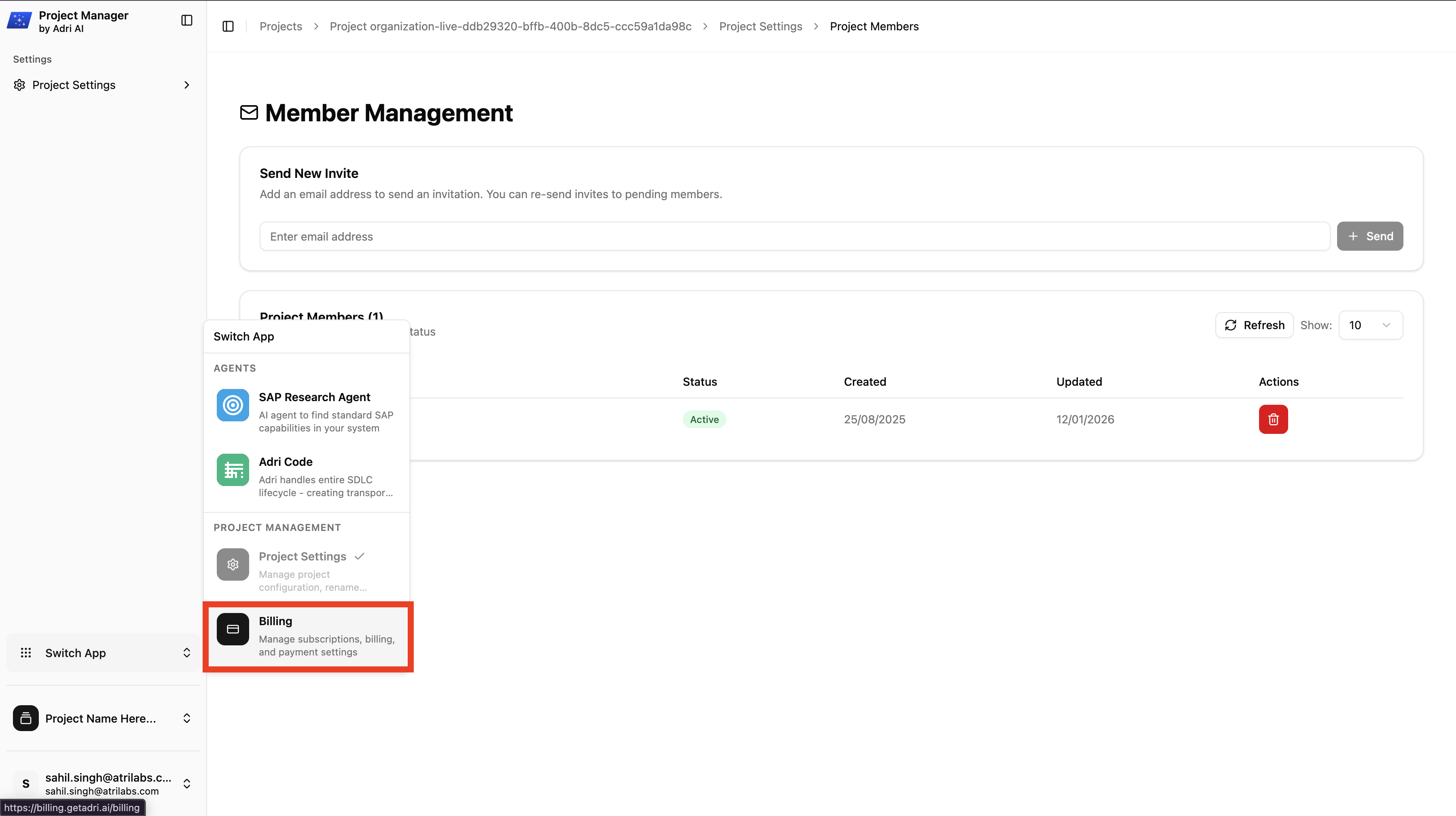Expand the Switch App chevron control
The width and height of the screenshot is (1456, 816).
click(x=186, y=653)
